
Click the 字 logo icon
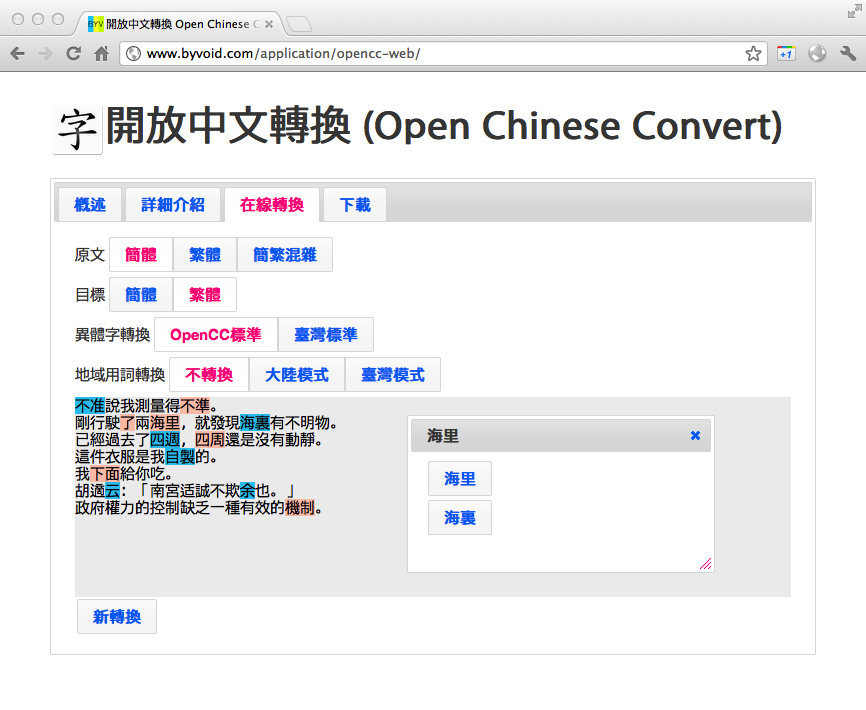pos(77,130)
